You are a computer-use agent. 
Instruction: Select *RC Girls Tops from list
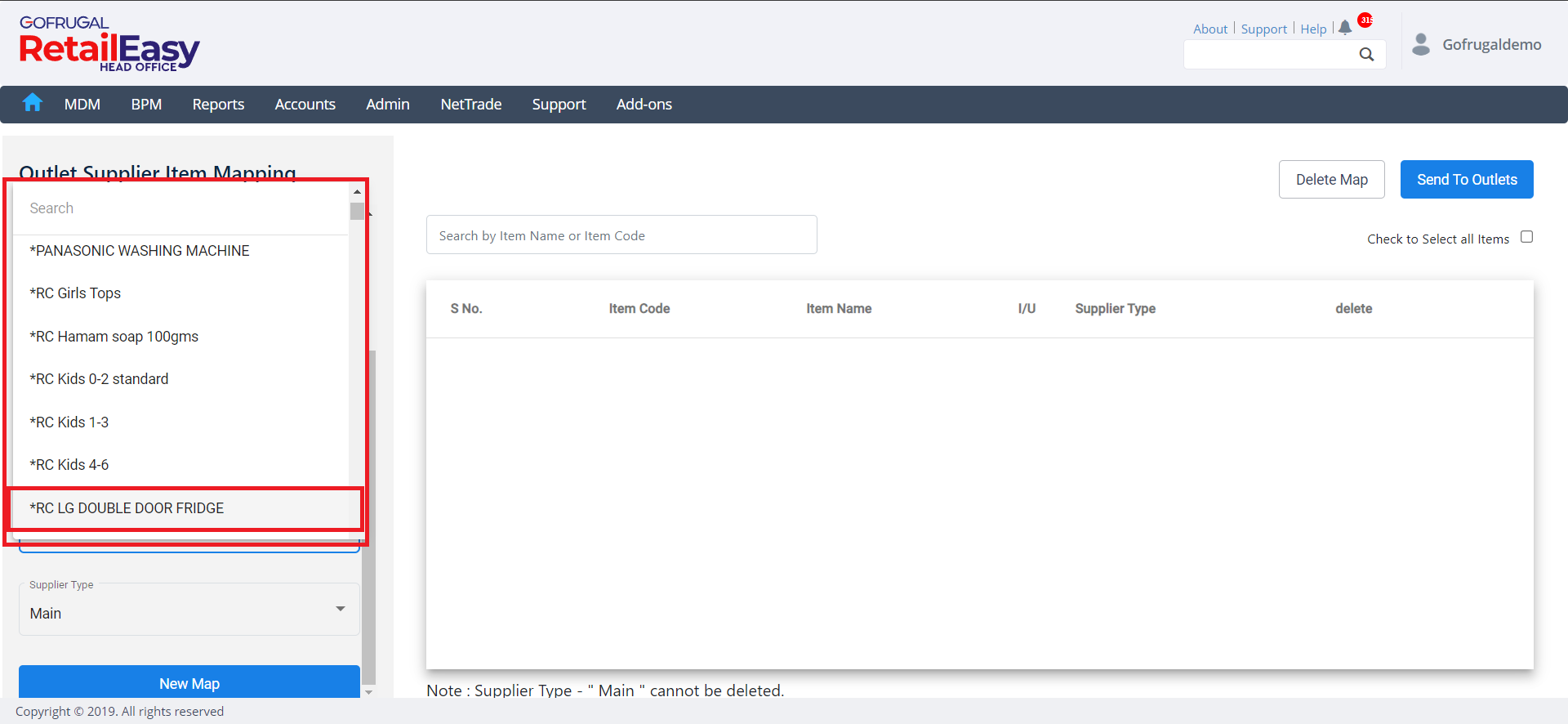[181, 293]
